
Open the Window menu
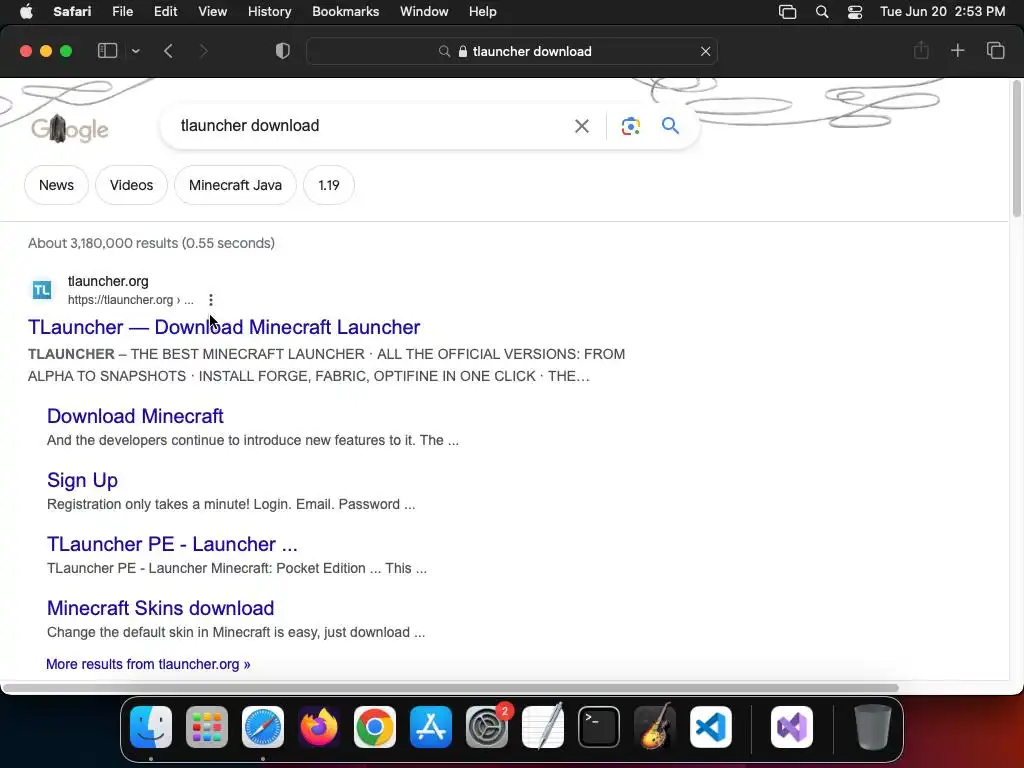[424, 12]
